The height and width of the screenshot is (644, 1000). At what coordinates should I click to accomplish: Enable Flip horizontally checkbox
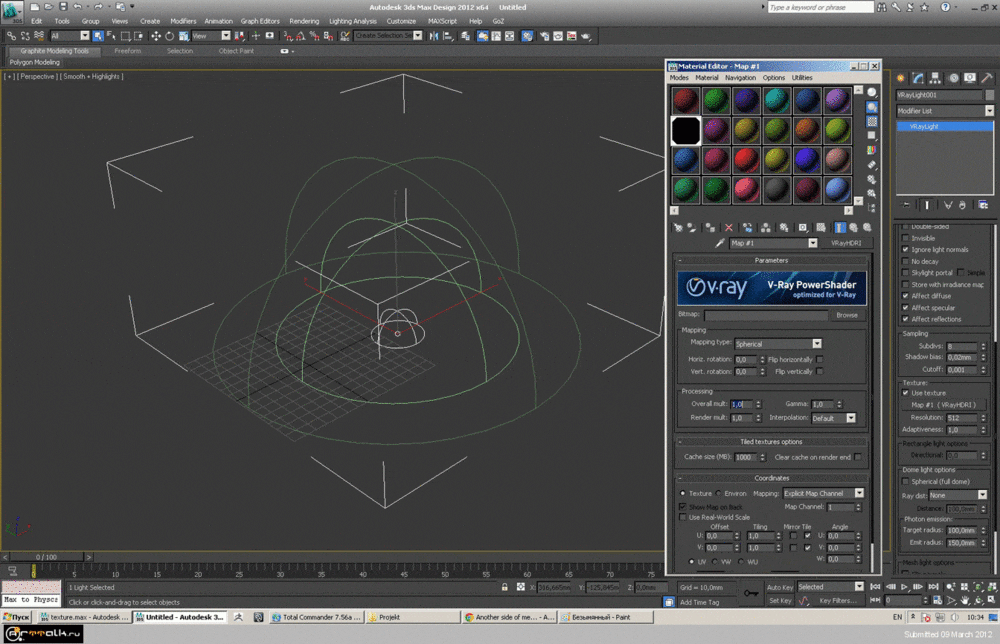tap(820, 360)
